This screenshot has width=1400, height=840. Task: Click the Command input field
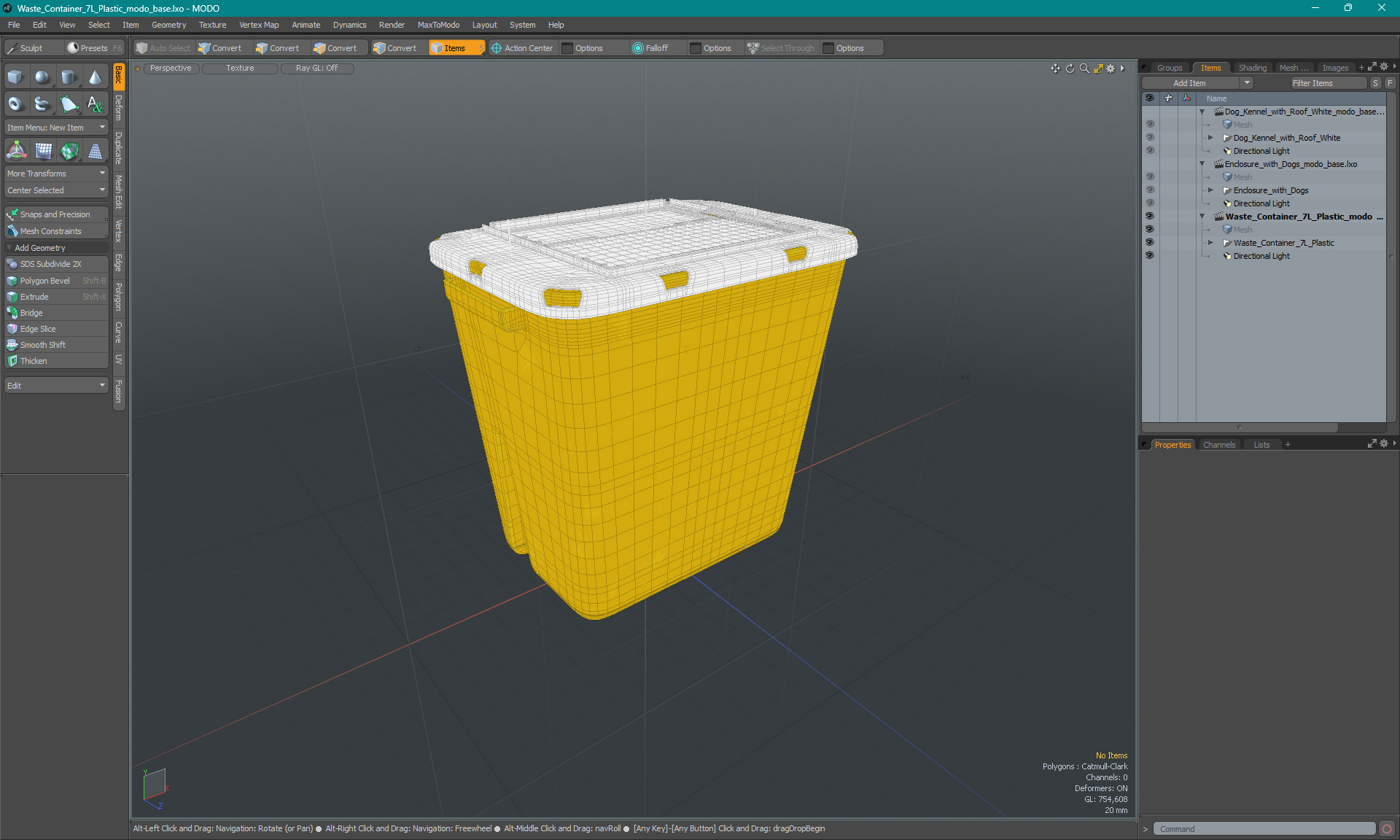coord(1265,829)
